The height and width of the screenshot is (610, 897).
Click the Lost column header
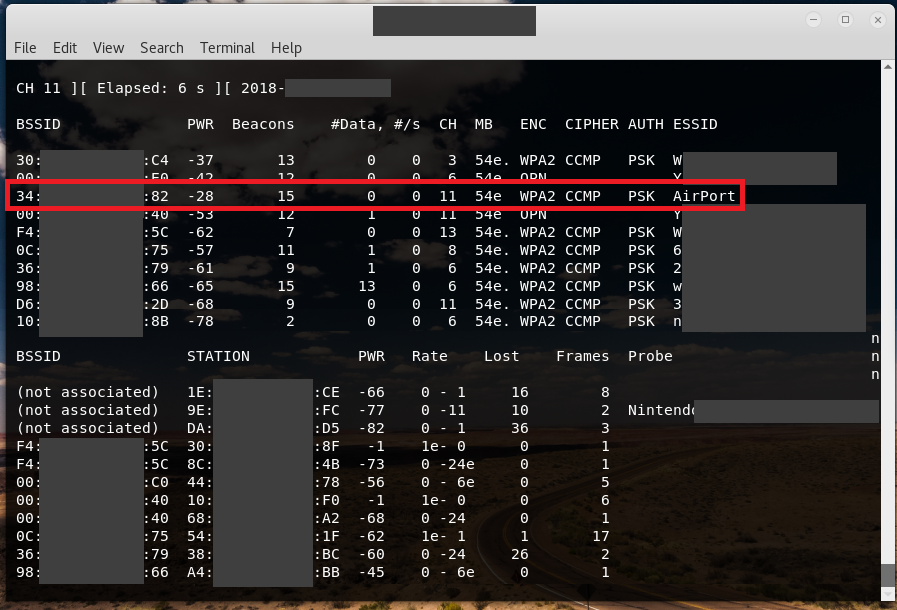502,357
